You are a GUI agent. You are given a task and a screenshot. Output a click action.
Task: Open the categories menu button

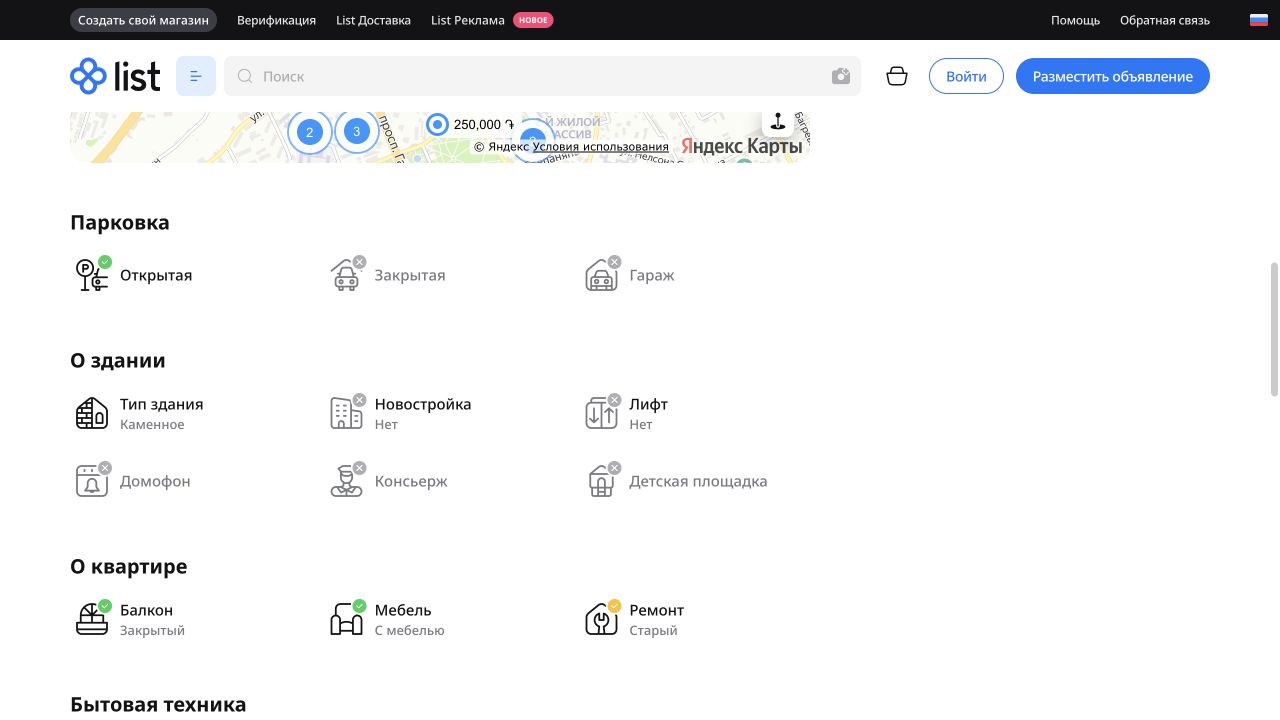pyautogui.click(x=196, y=76)
